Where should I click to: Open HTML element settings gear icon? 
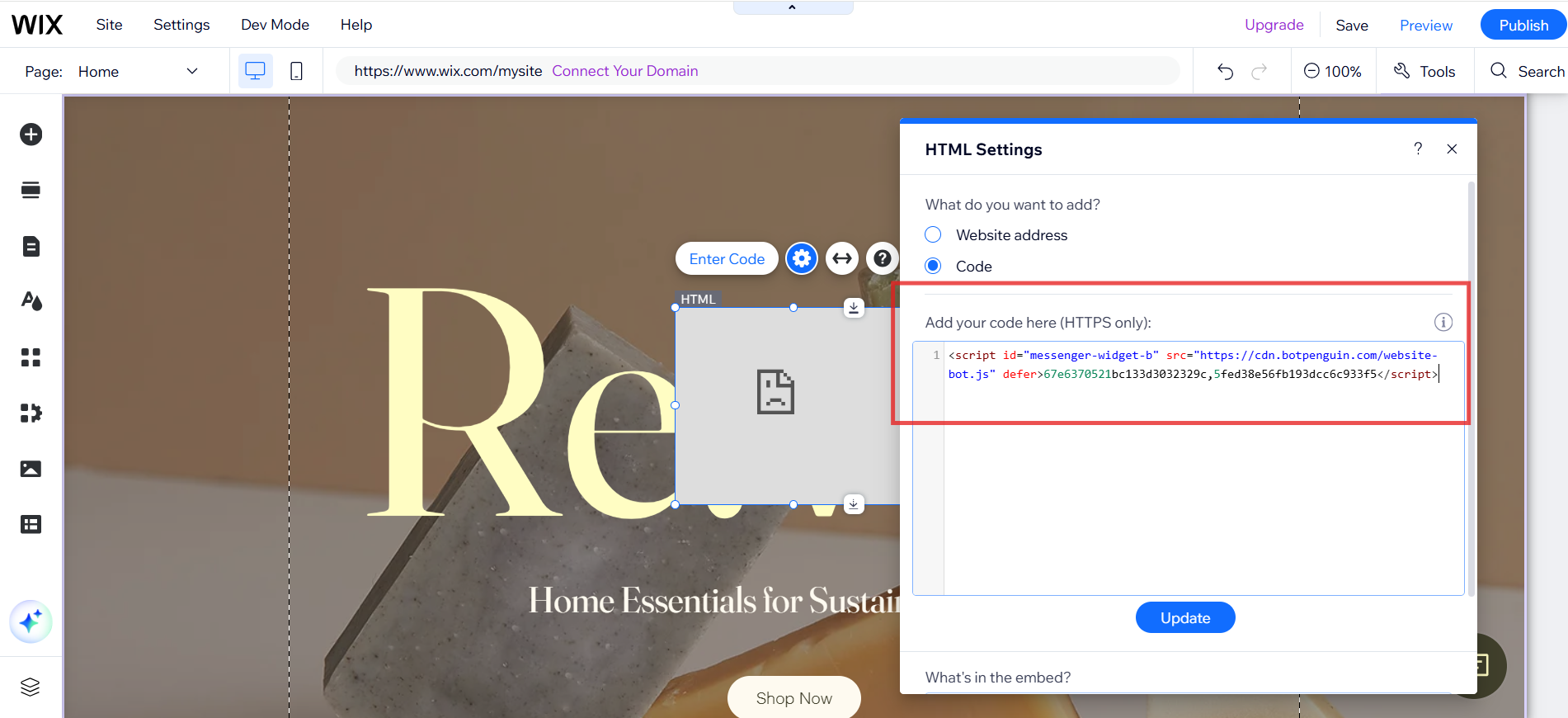(801, 259)
